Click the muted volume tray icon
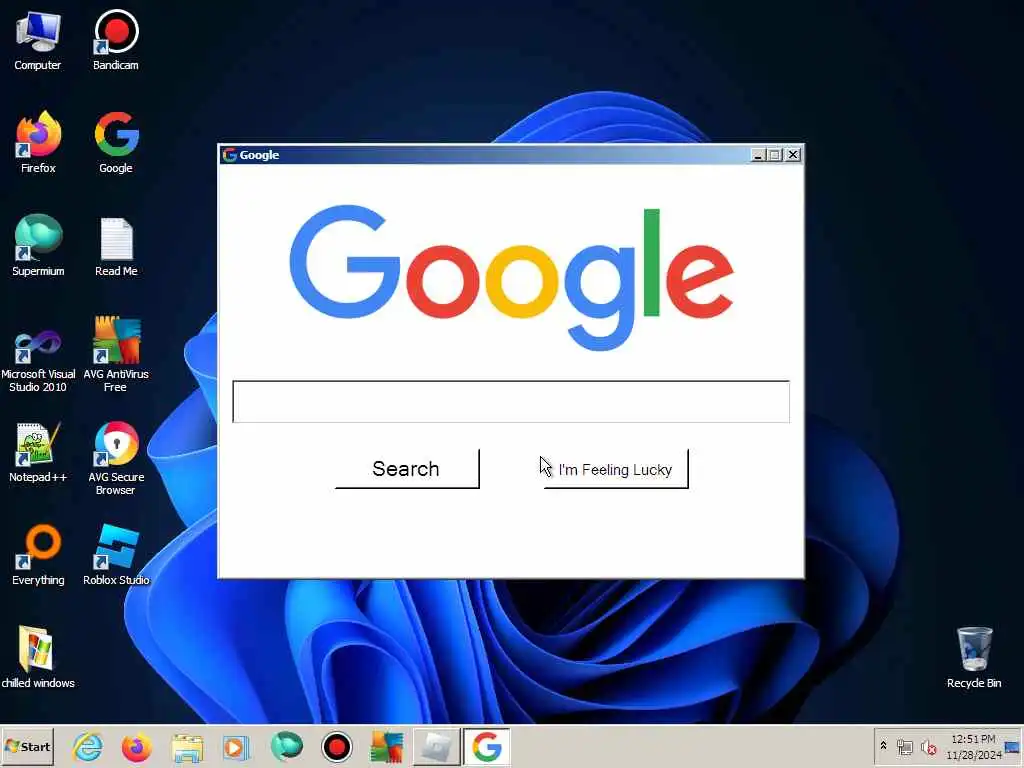1024x768 pixels. tap(928, 747)
